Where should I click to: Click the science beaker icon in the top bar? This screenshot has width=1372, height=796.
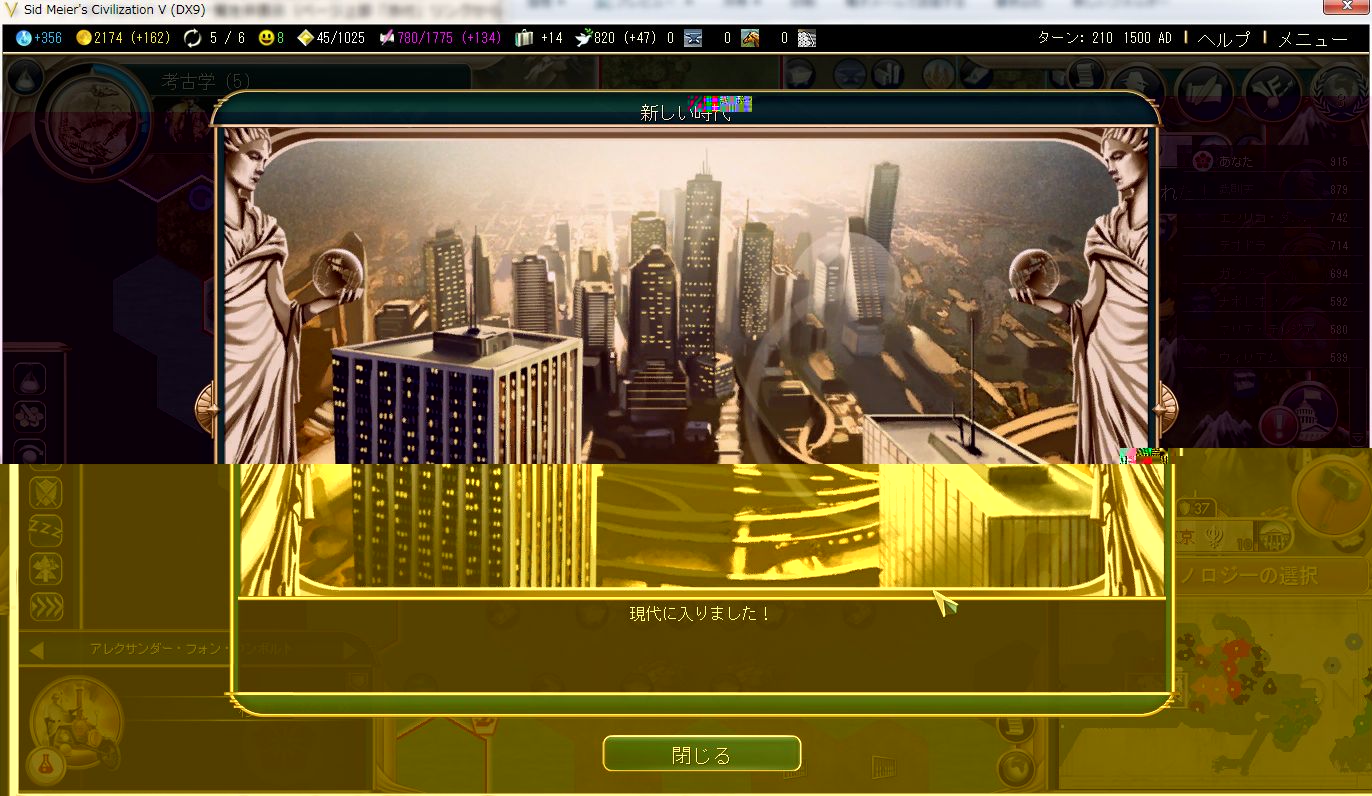coord(24,39)
